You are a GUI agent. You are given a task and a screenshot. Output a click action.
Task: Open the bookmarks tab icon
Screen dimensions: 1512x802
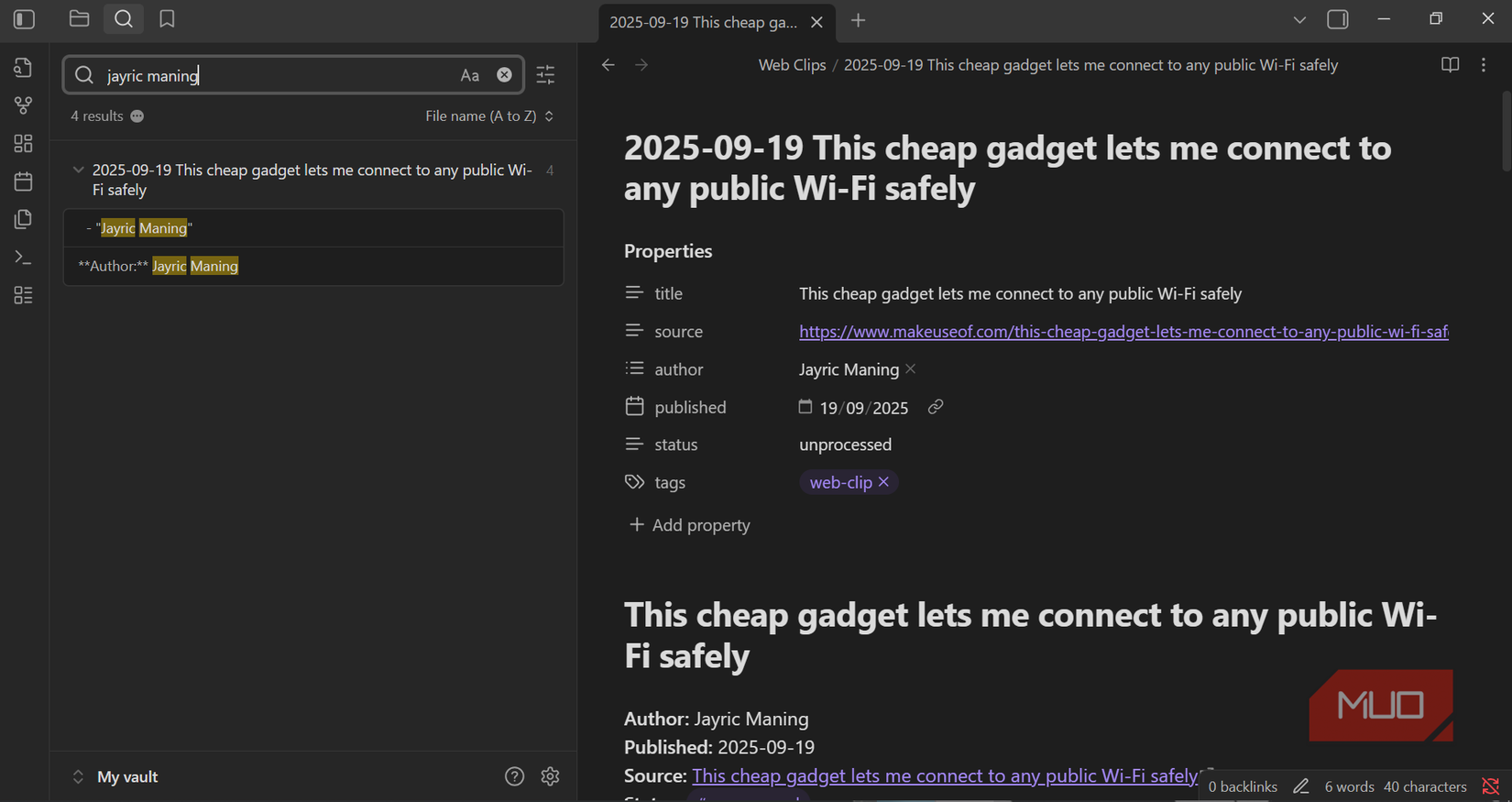point(167,18)
